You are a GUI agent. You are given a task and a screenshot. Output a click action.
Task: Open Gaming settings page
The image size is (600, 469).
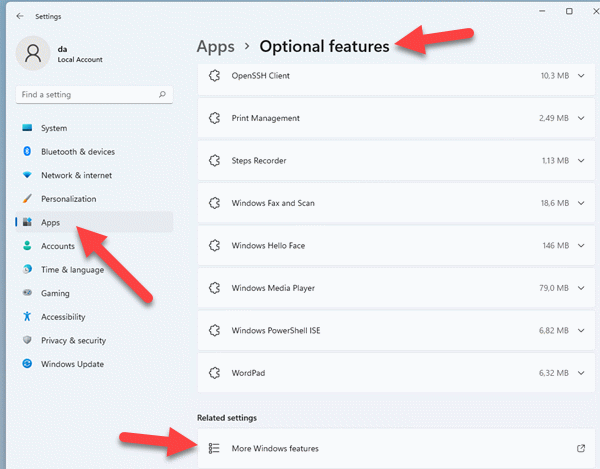click(94, 293)
